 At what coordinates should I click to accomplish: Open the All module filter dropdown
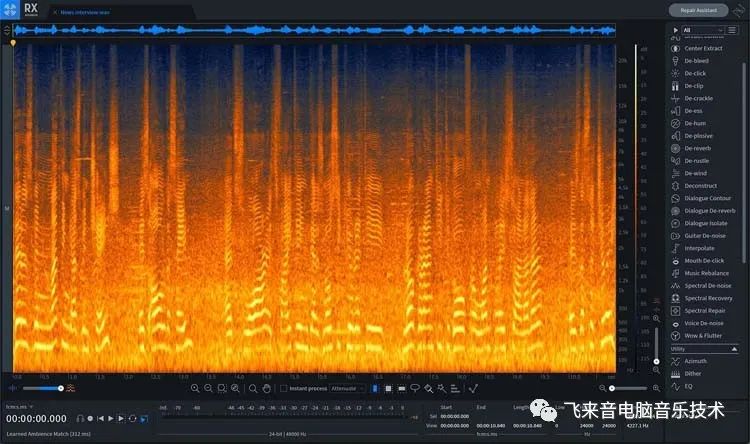pyautogui.click(x=703, y=30)
